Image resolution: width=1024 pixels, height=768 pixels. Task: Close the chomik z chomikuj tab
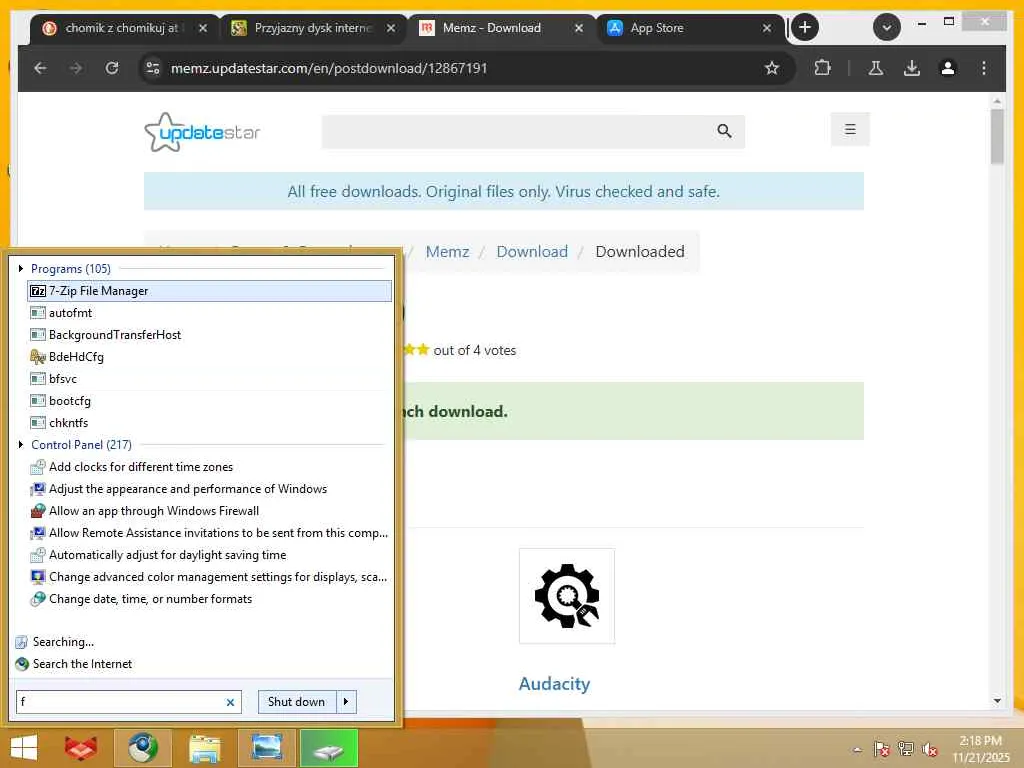202,28
